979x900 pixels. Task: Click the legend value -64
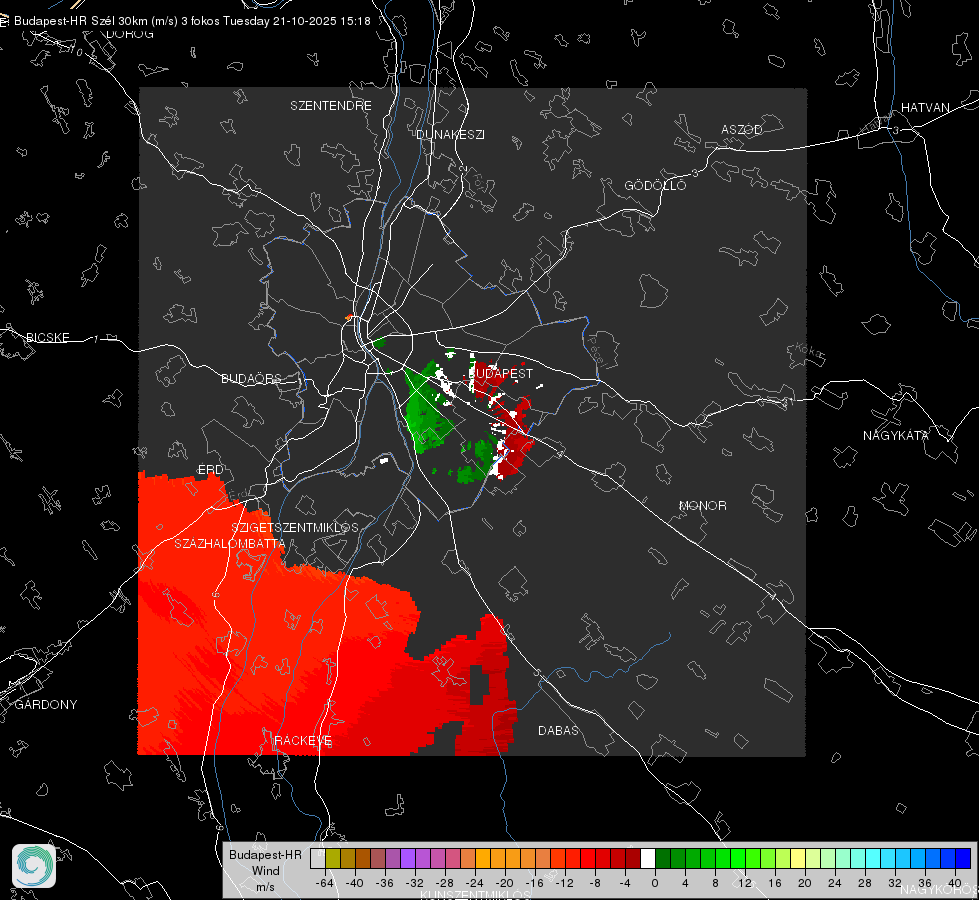coord(325,883)
